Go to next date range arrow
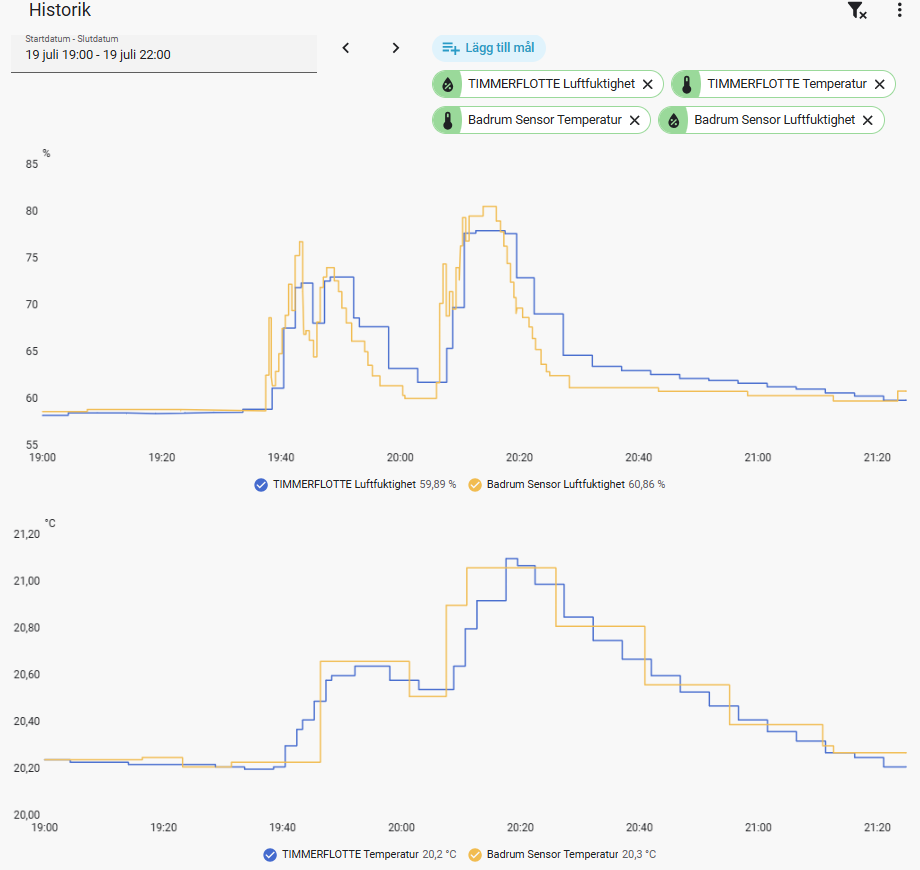 point(395,48)
